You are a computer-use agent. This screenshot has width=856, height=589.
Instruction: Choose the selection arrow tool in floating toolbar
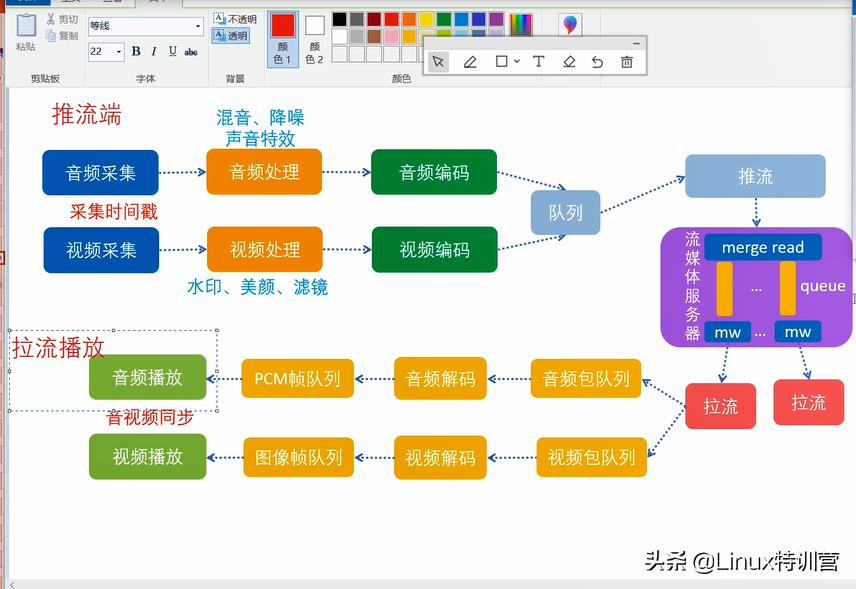point(438,61)
